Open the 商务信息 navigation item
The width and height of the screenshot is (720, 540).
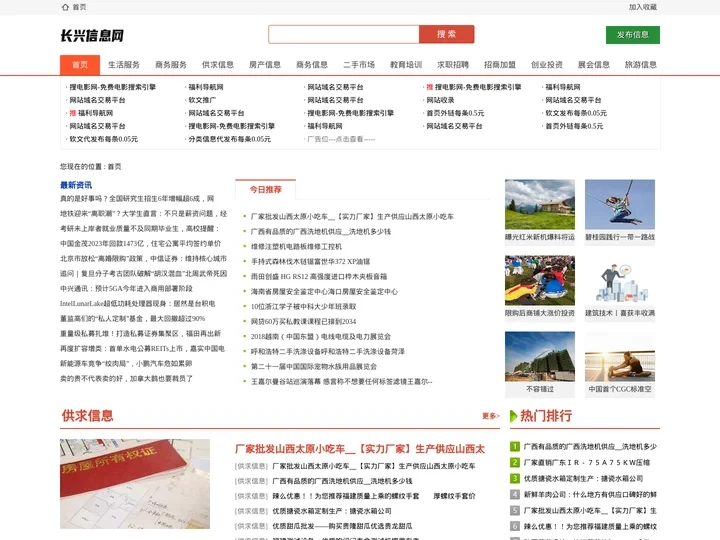click(x=312, y=65)
